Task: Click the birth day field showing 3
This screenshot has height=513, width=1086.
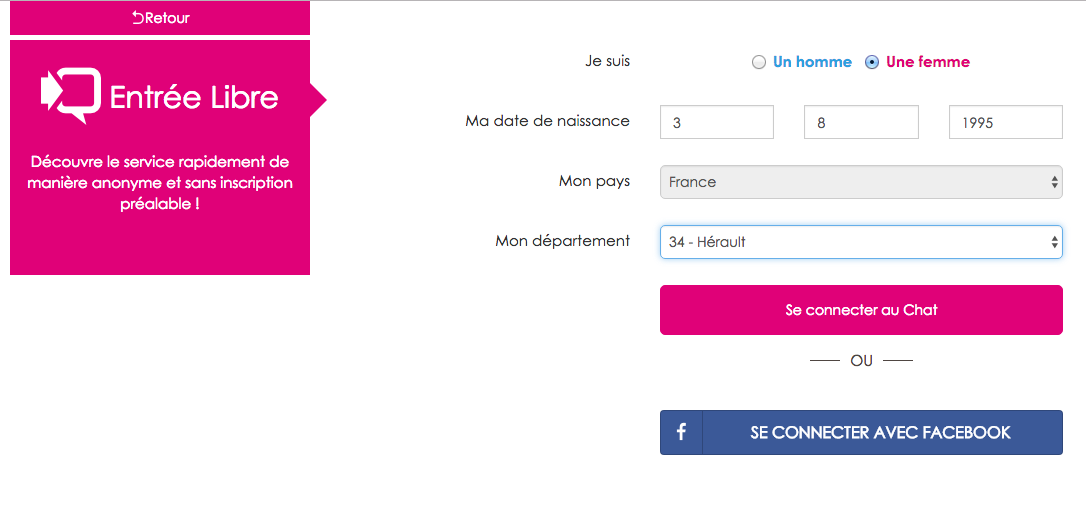Action: [x=717, y=123]
